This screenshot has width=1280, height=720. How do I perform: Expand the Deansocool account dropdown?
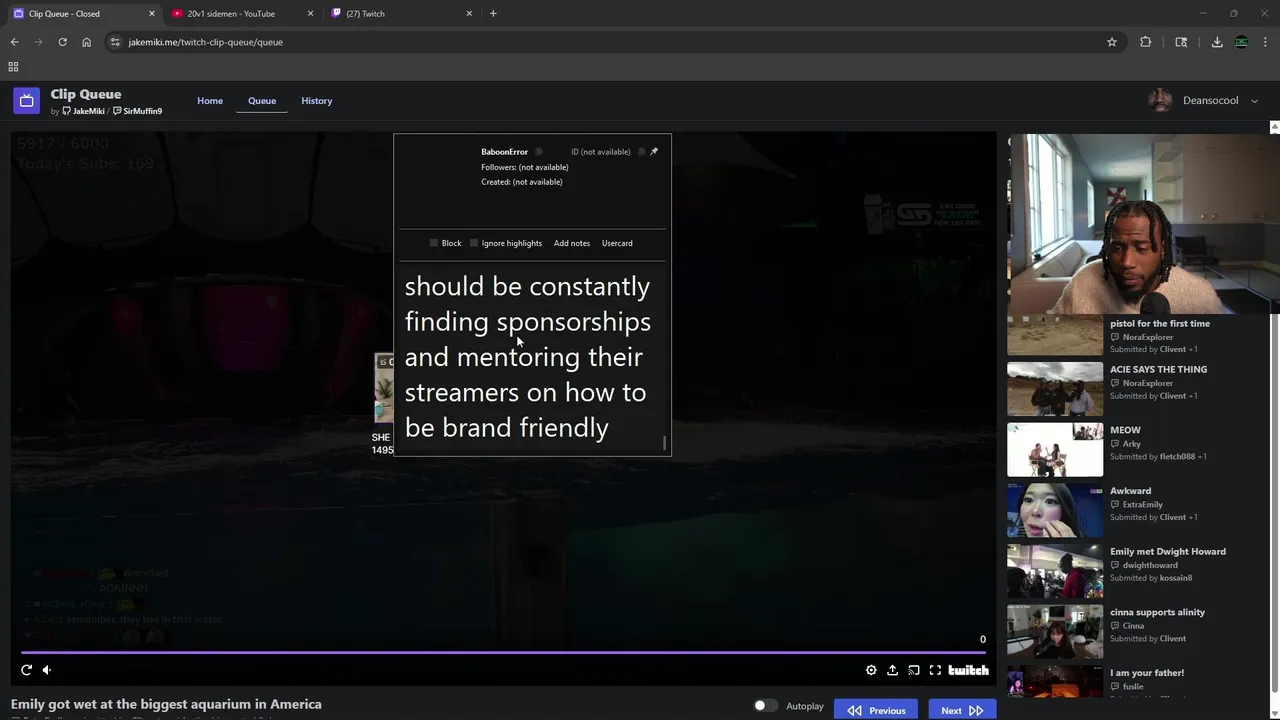click(1255, 101)
